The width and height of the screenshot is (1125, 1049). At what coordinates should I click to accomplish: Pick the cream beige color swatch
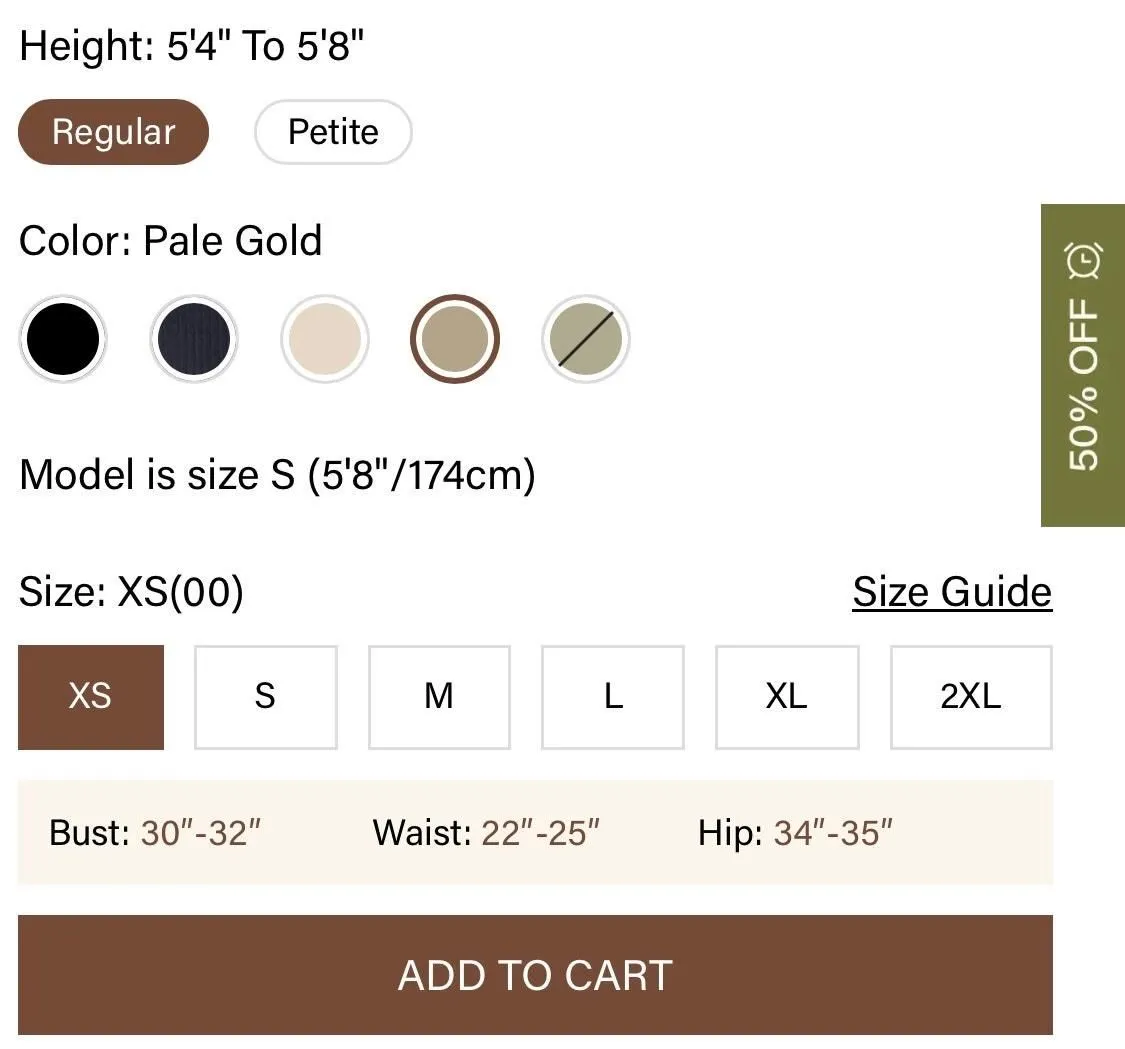pos(324,339)
